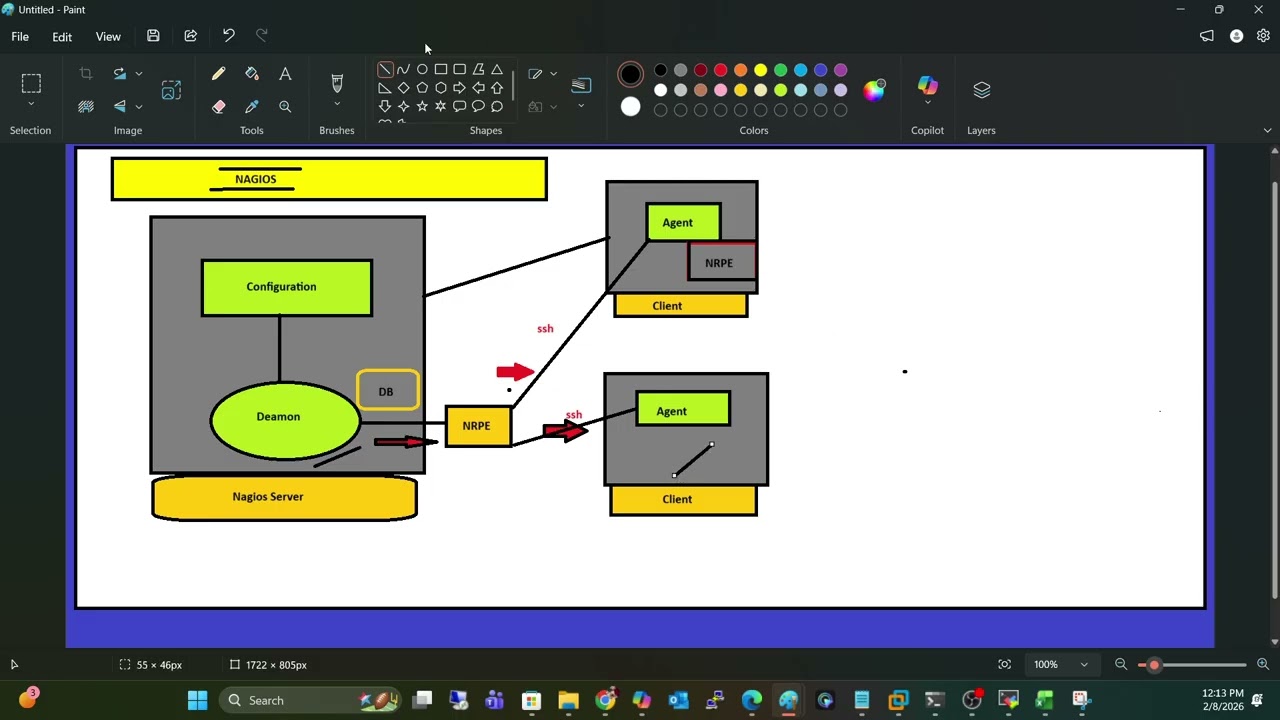Click the Edit colors wheel
Viewport: 1280px width, 720px height.
pos(875,90)
